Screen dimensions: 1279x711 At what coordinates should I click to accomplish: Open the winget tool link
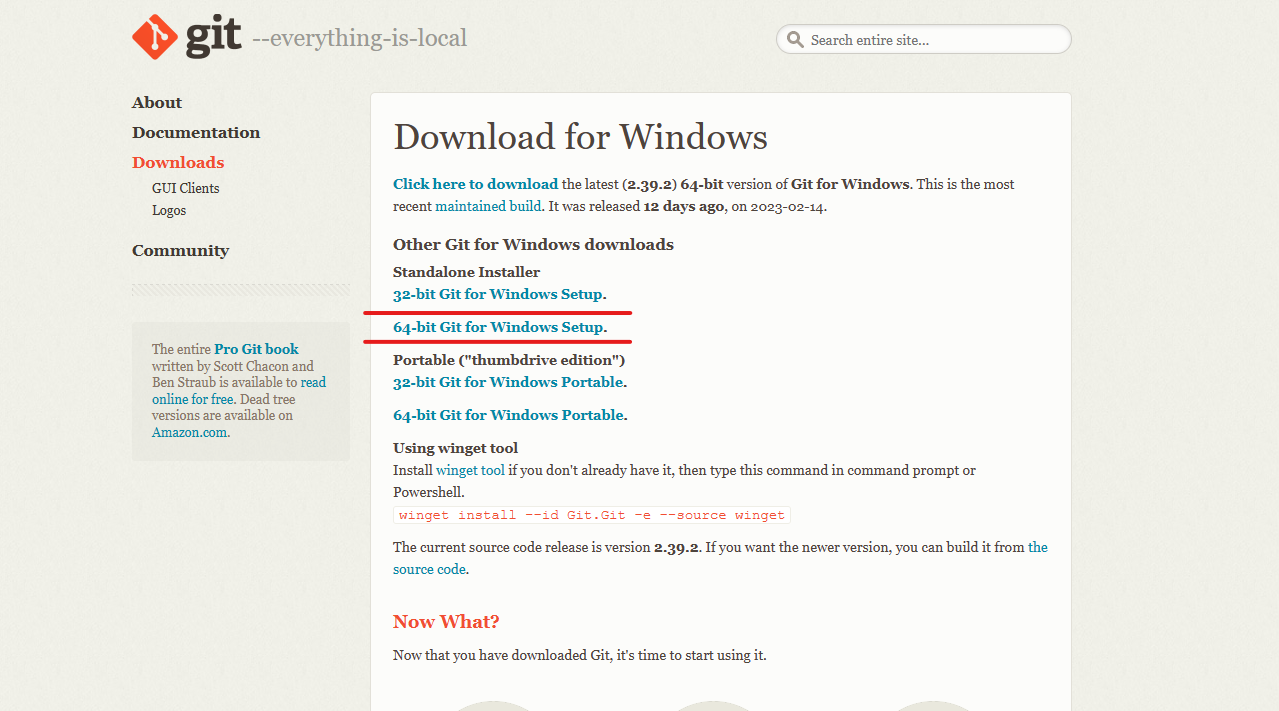point(470,470)
